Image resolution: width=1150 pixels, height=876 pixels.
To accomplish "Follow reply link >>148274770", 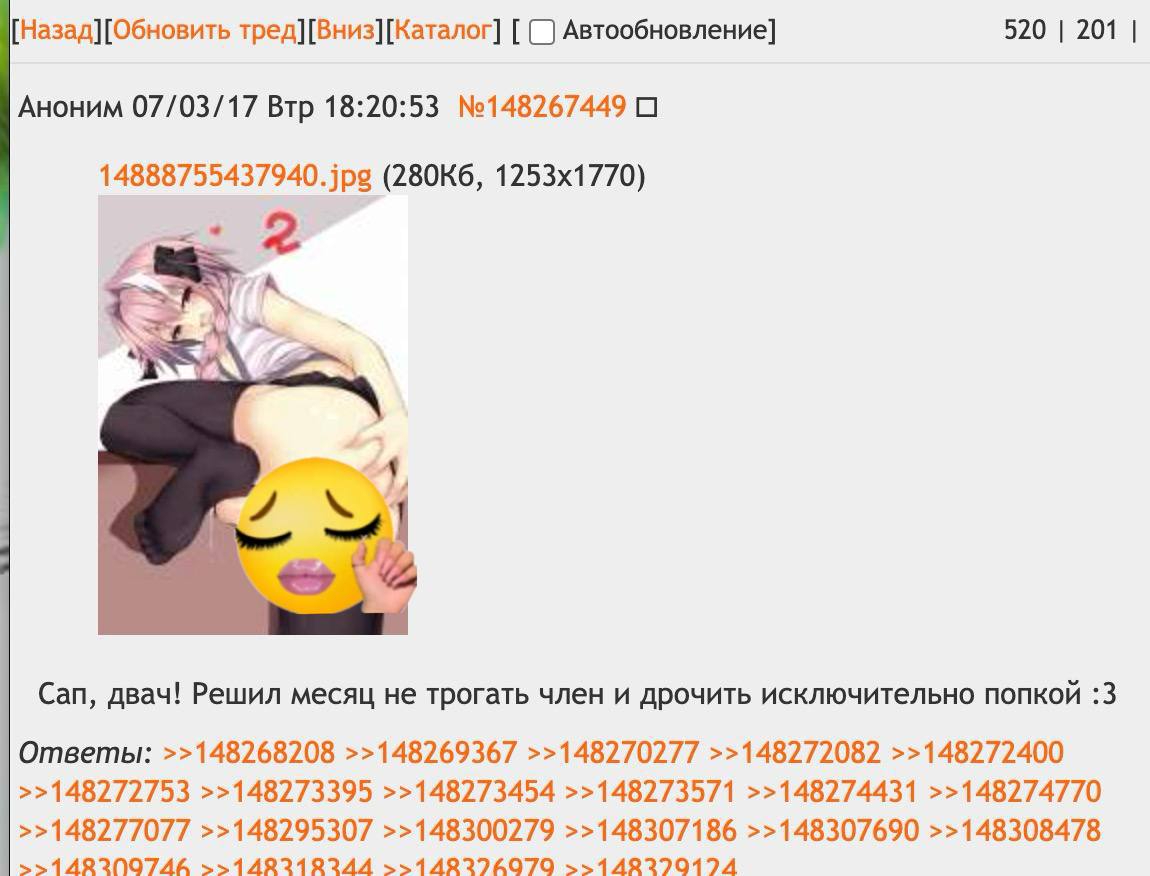I will (1015, 792).
